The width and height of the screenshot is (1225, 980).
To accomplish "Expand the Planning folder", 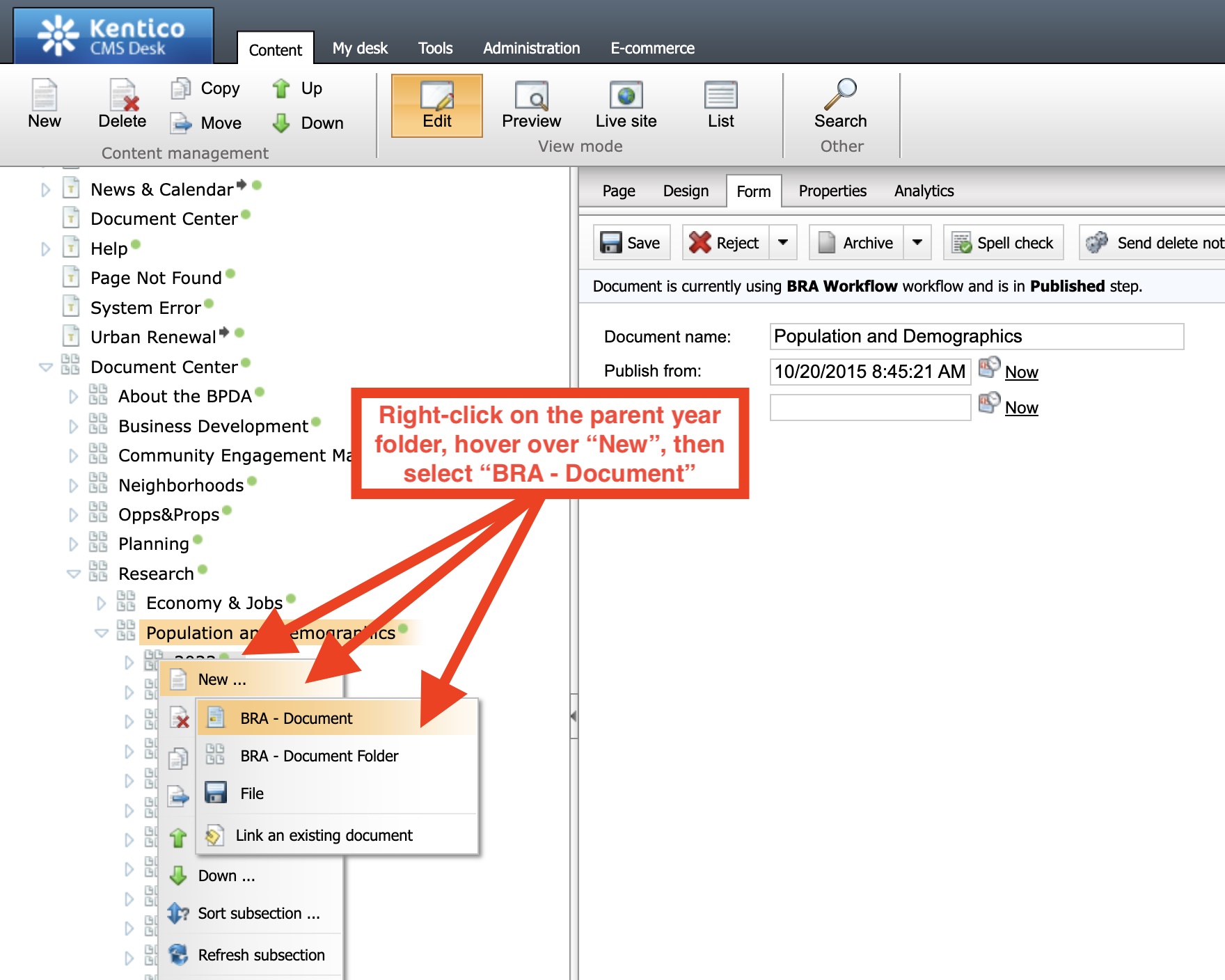I will tap(73, 544).
